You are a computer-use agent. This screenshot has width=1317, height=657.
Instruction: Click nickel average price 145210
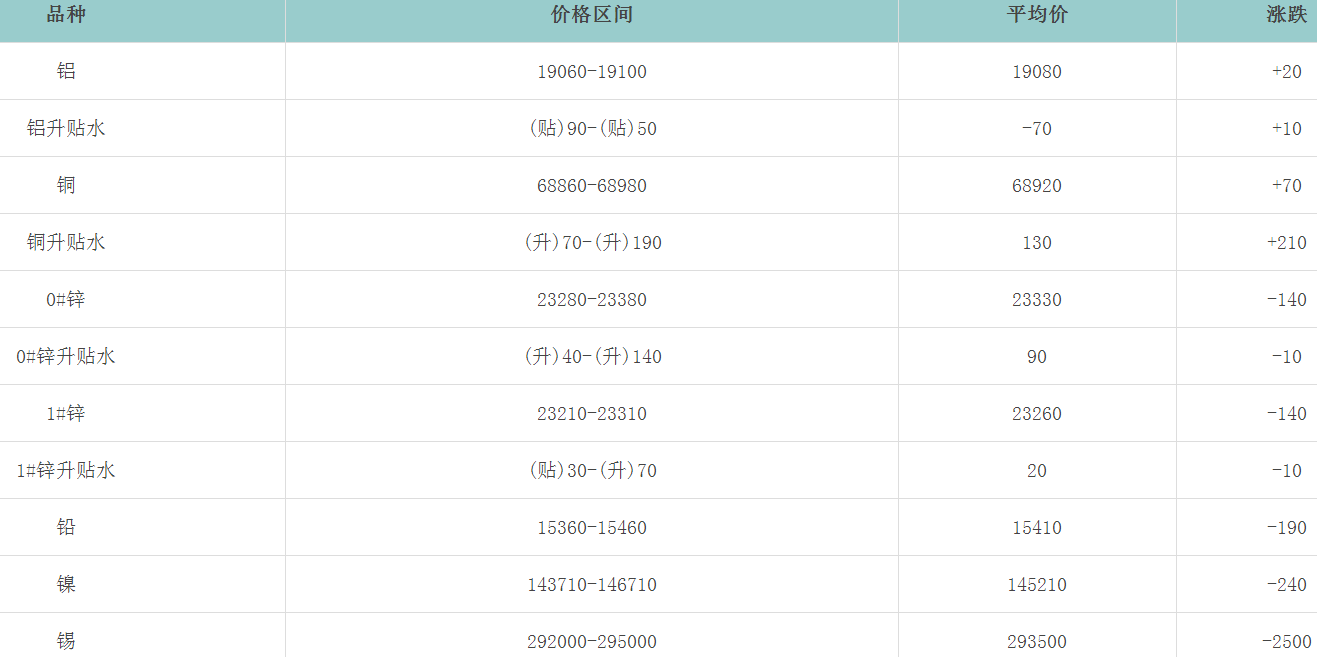[1036, 585]
